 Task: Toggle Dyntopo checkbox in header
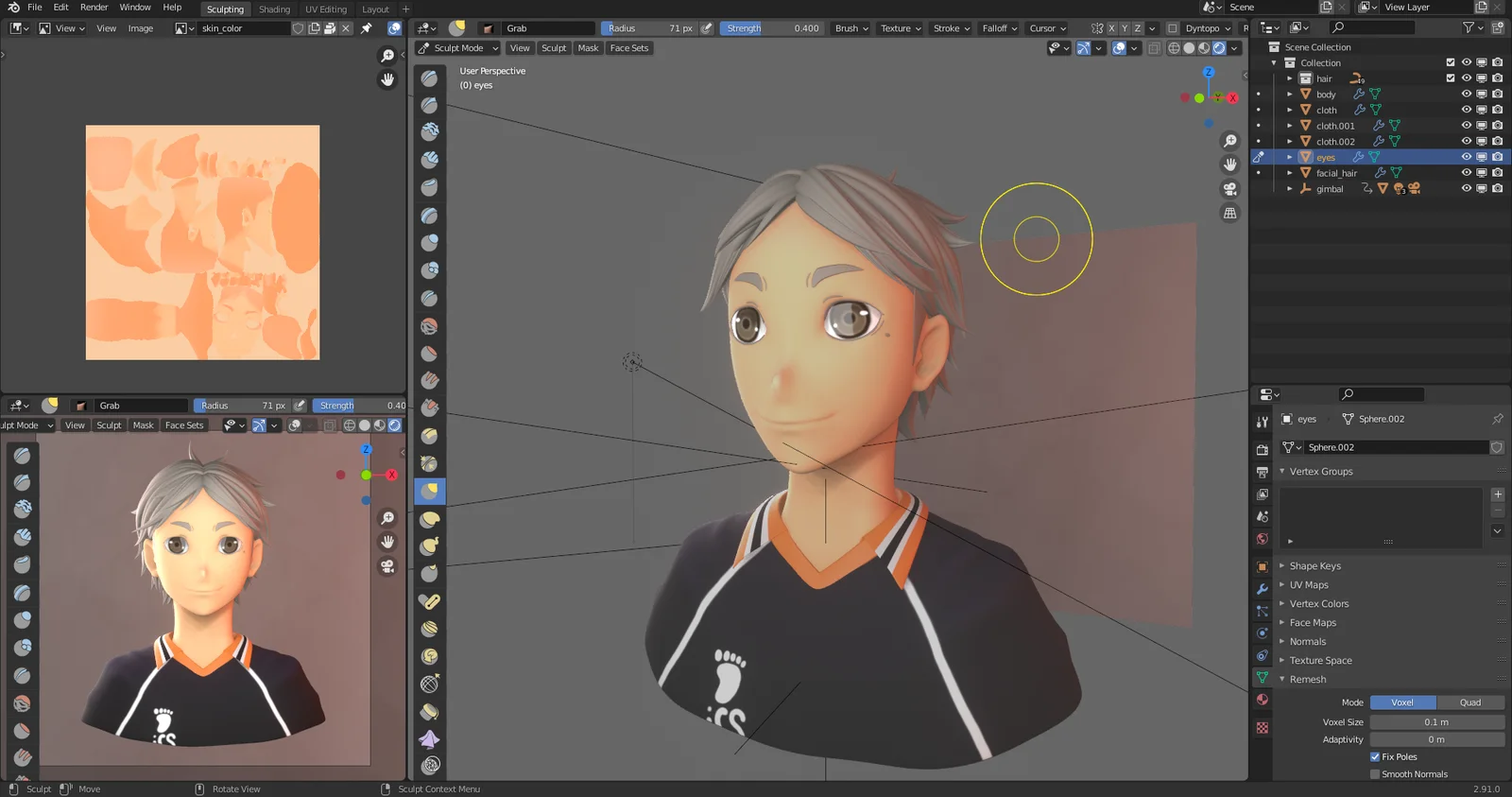[1173, 28]
